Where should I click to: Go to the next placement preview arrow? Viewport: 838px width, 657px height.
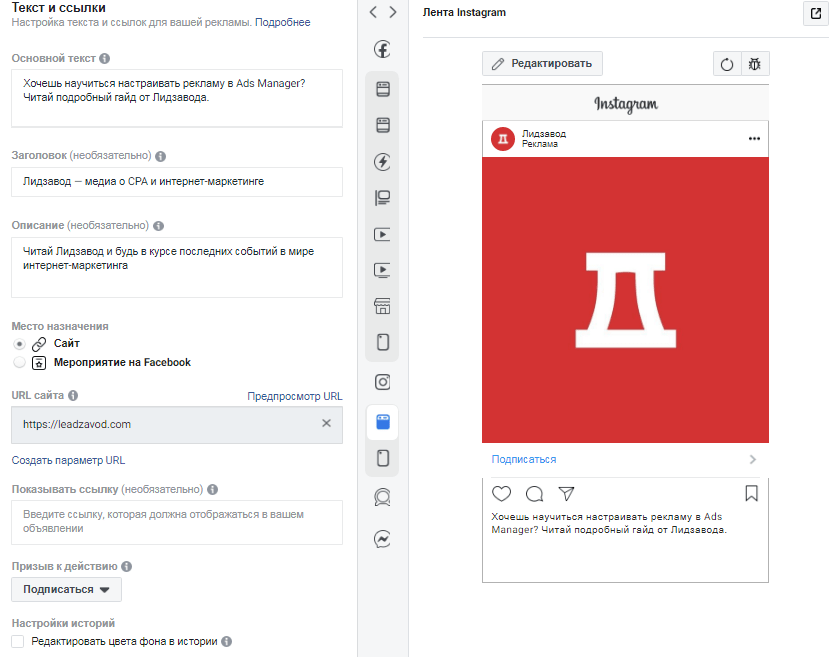(393, 12)
